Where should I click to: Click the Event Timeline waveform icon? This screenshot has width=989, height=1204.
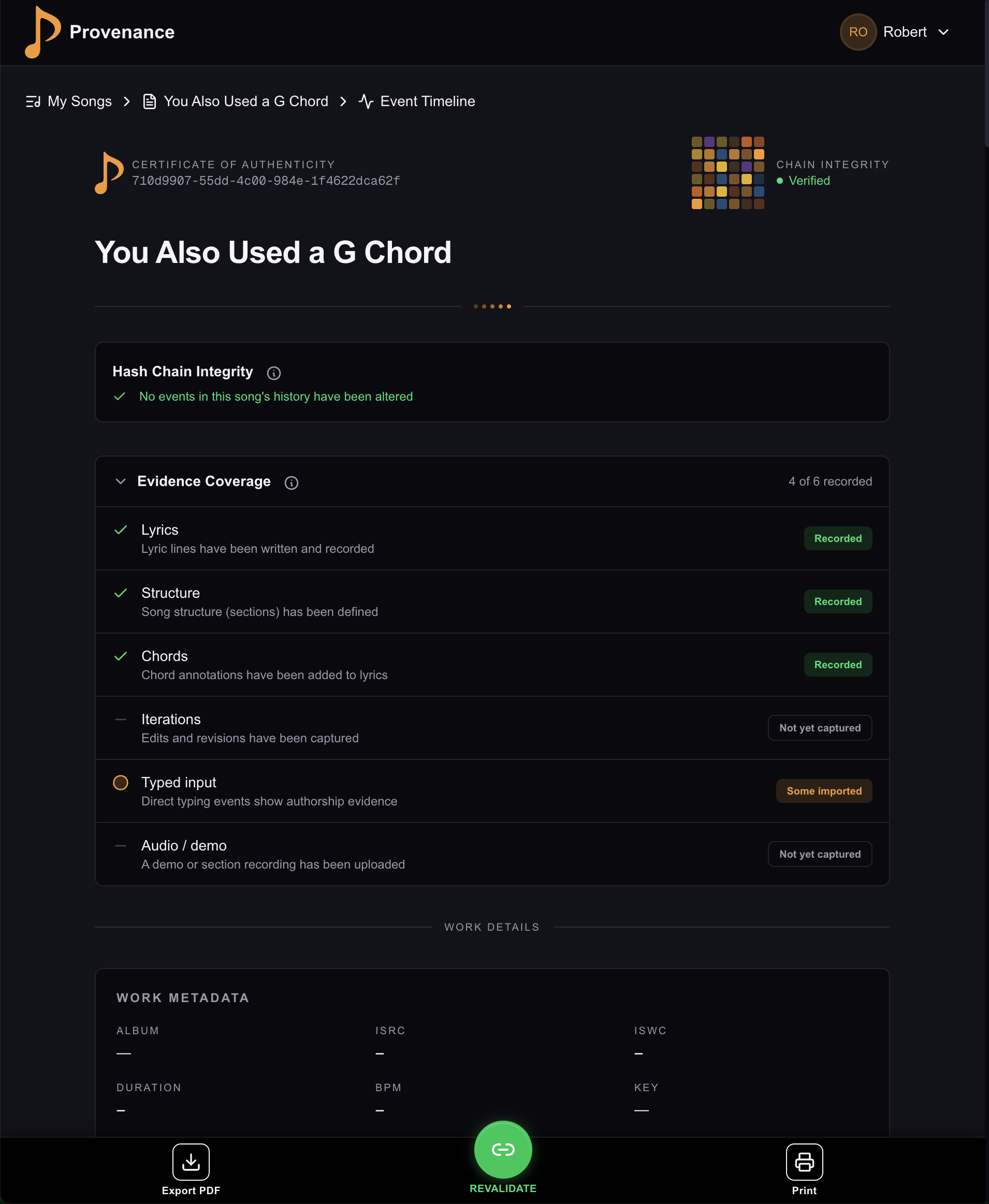pyautogui.click(x=367, y=101)
